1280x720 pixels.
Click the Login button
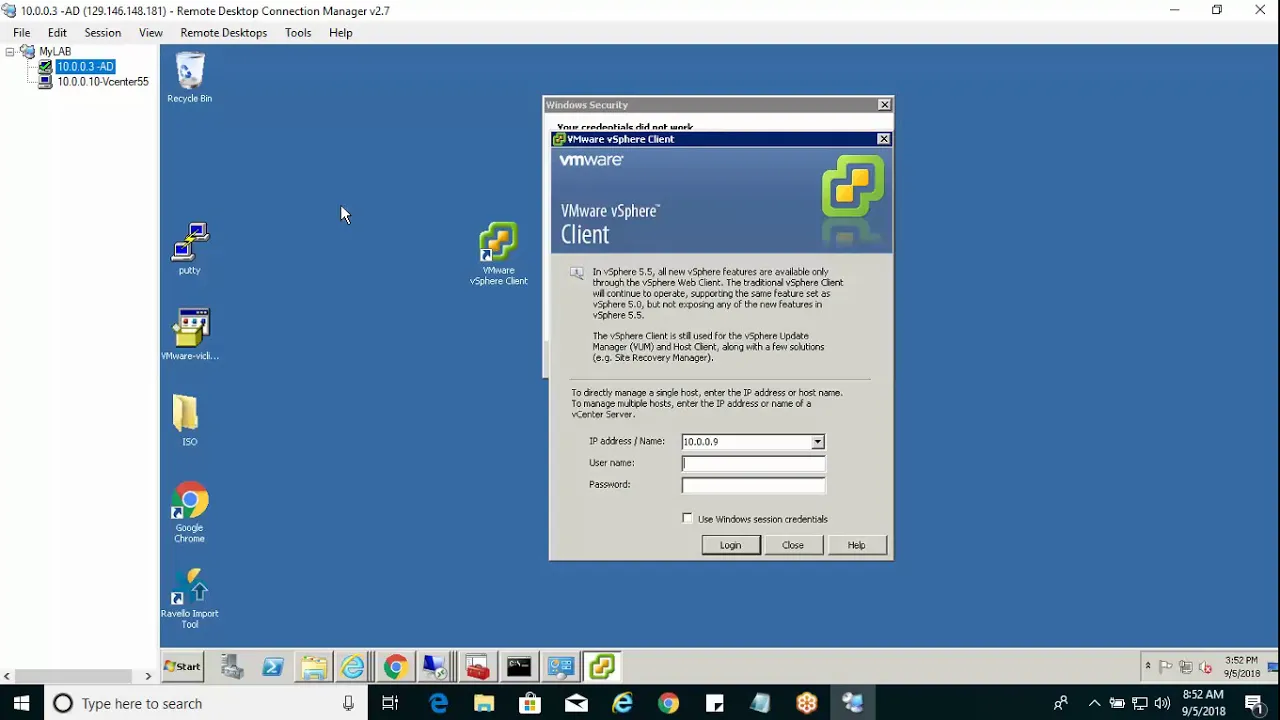pyautogui.click(x=731, y=545)
